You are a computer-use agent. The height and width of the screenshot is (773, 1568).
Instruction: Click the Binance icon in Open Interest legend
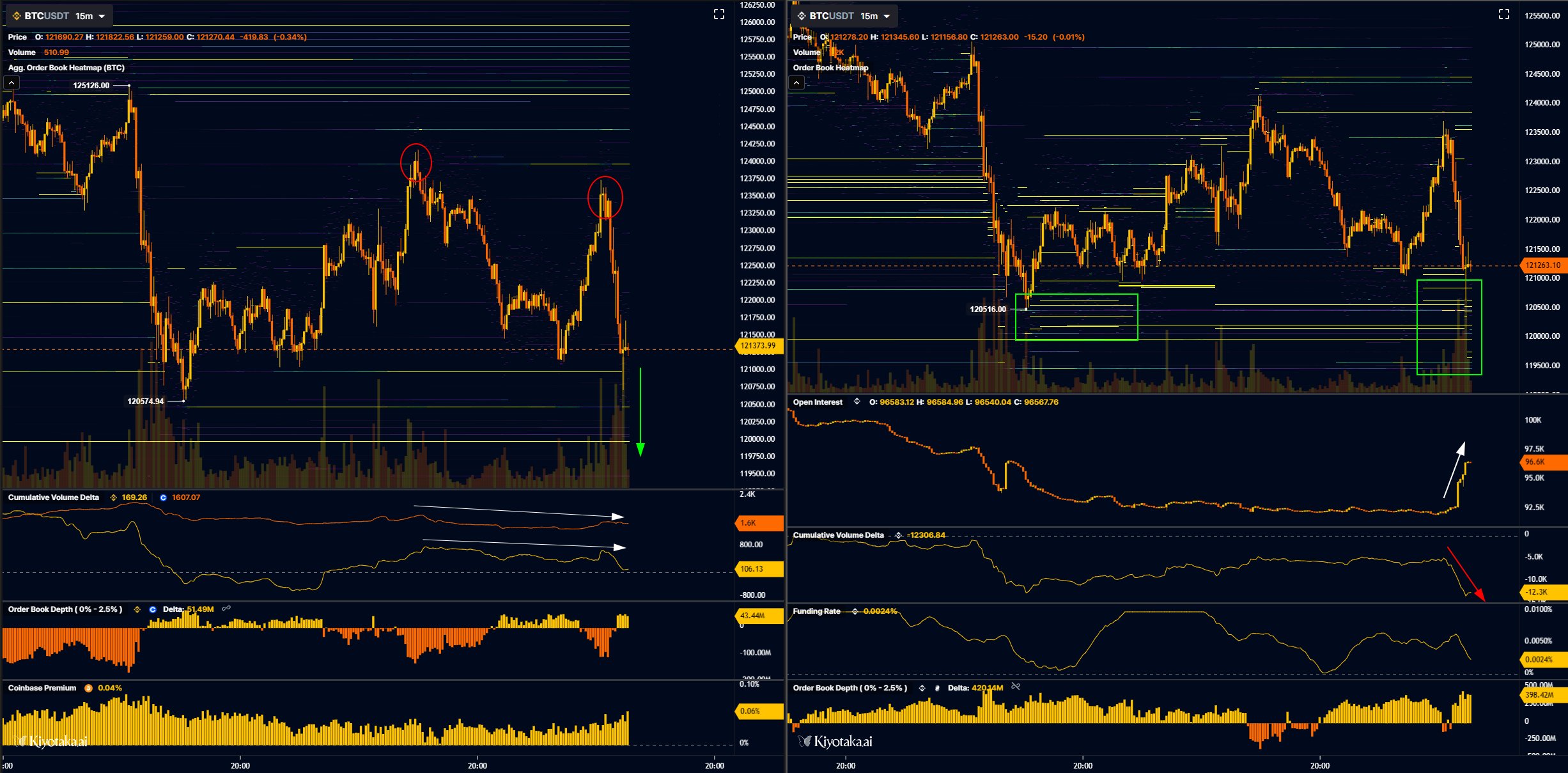856,402
